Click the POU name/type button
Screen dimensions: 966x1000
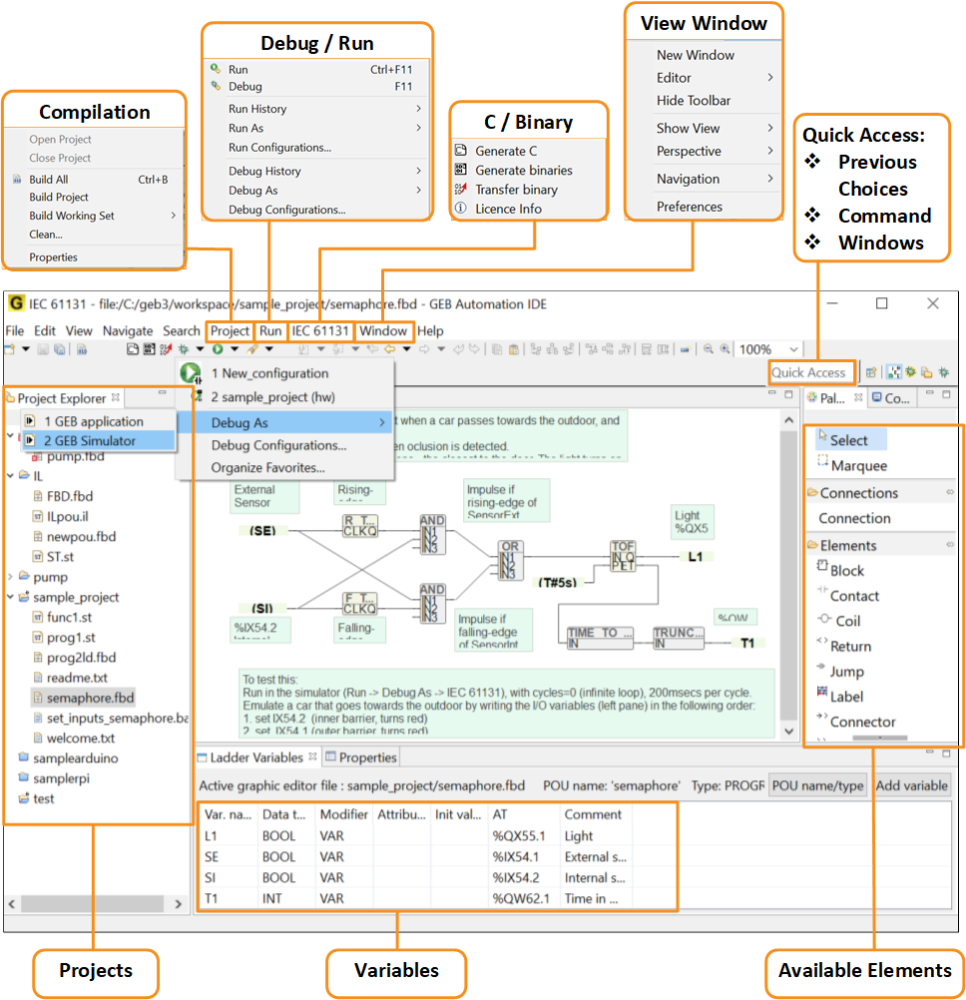(x=818, y=786)
